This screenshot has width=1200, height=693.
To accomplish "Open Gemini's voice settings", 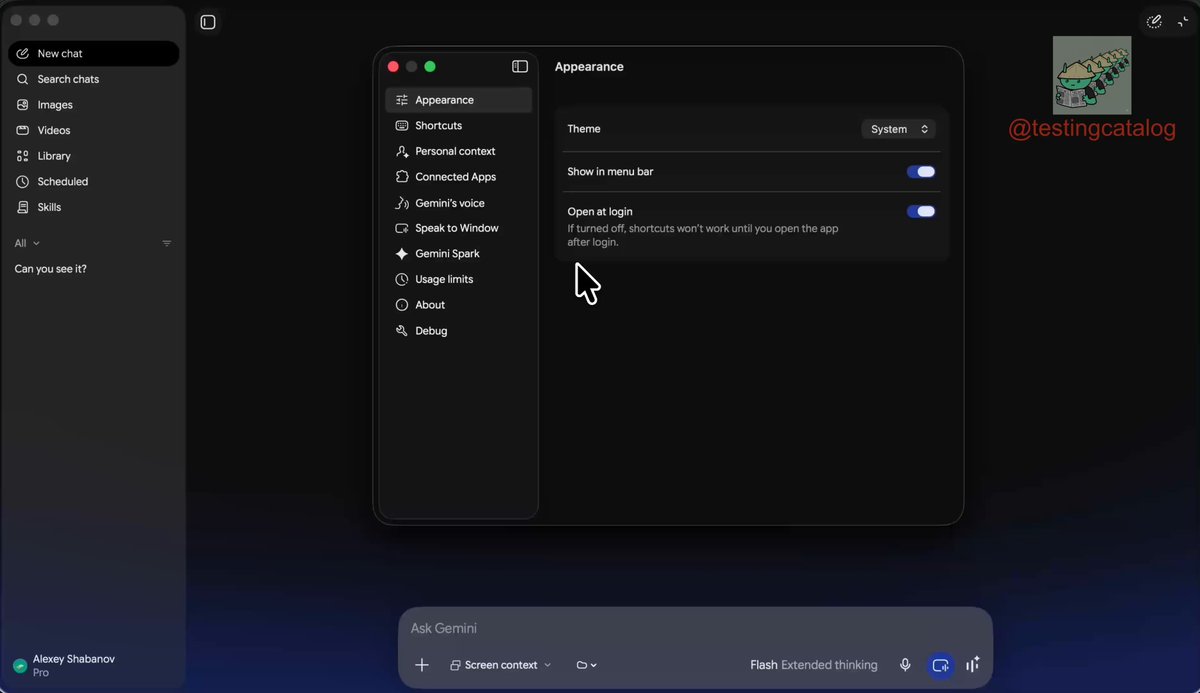I will pyautogui.click(x=458, y=203).
